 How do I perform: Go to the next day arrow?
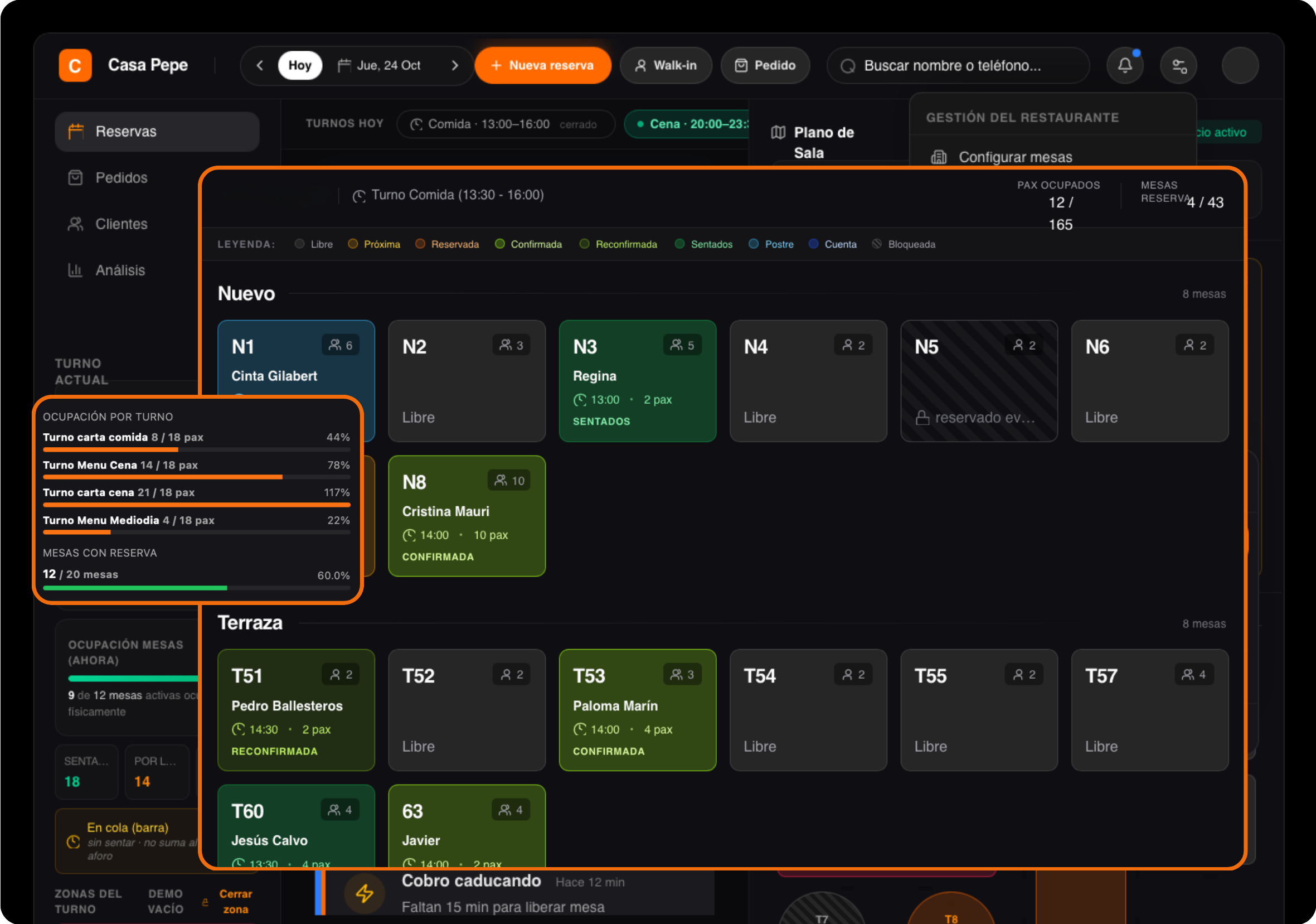(454, 65)
